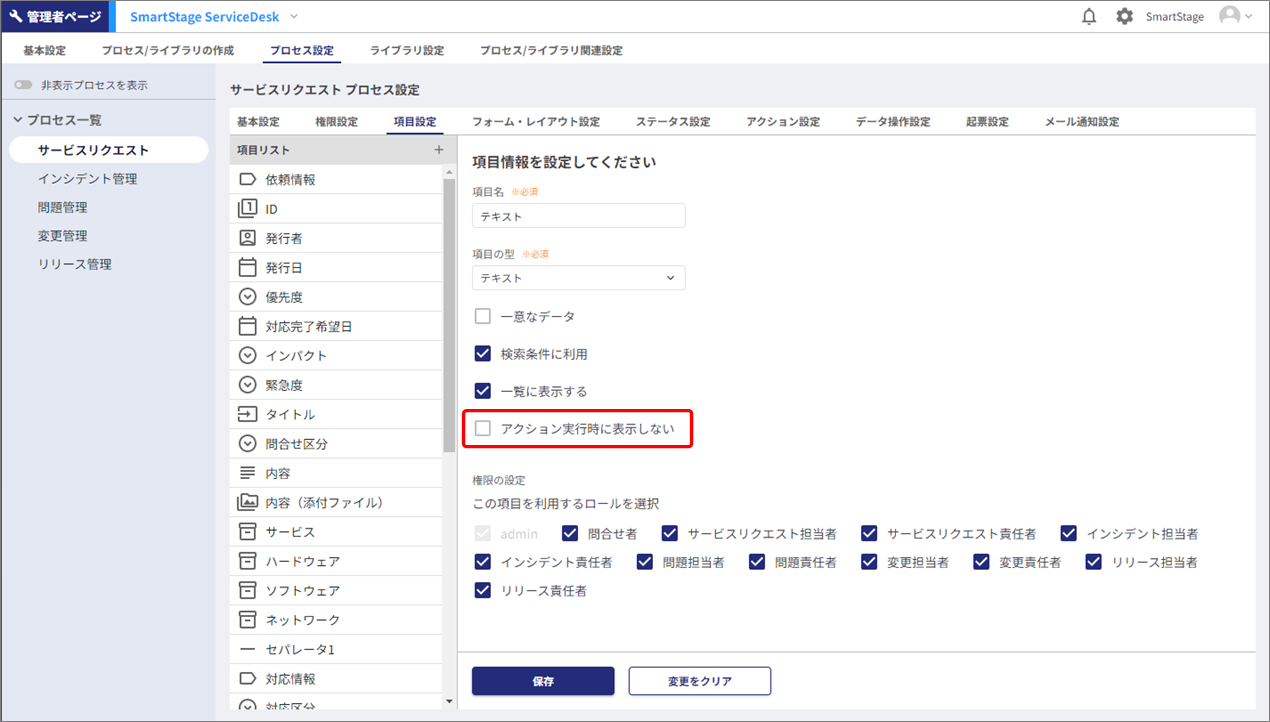Click the notification bell icon
The image size is (1270, 722).
tap(1089, 17)
